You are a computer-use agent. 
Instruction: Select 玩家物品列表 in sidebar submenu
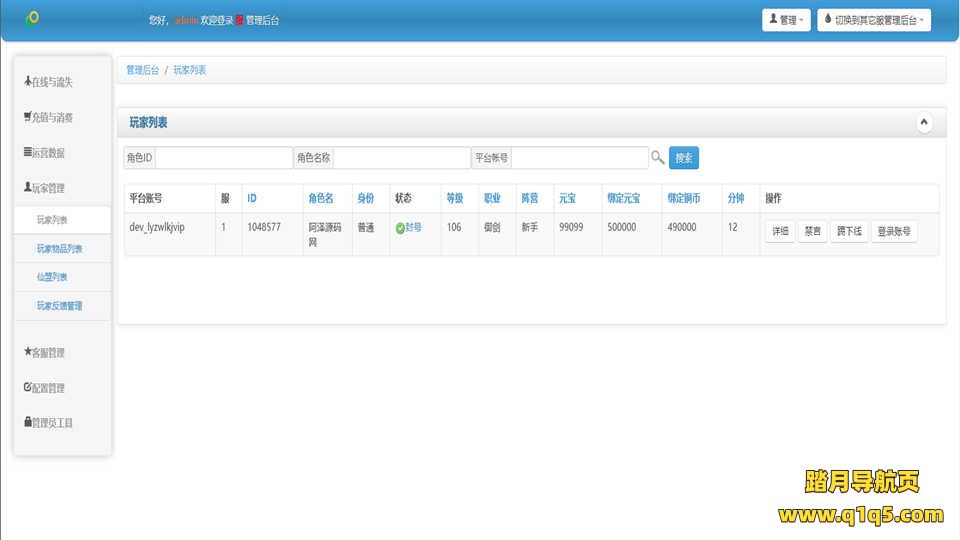click(x=60, y=249)
